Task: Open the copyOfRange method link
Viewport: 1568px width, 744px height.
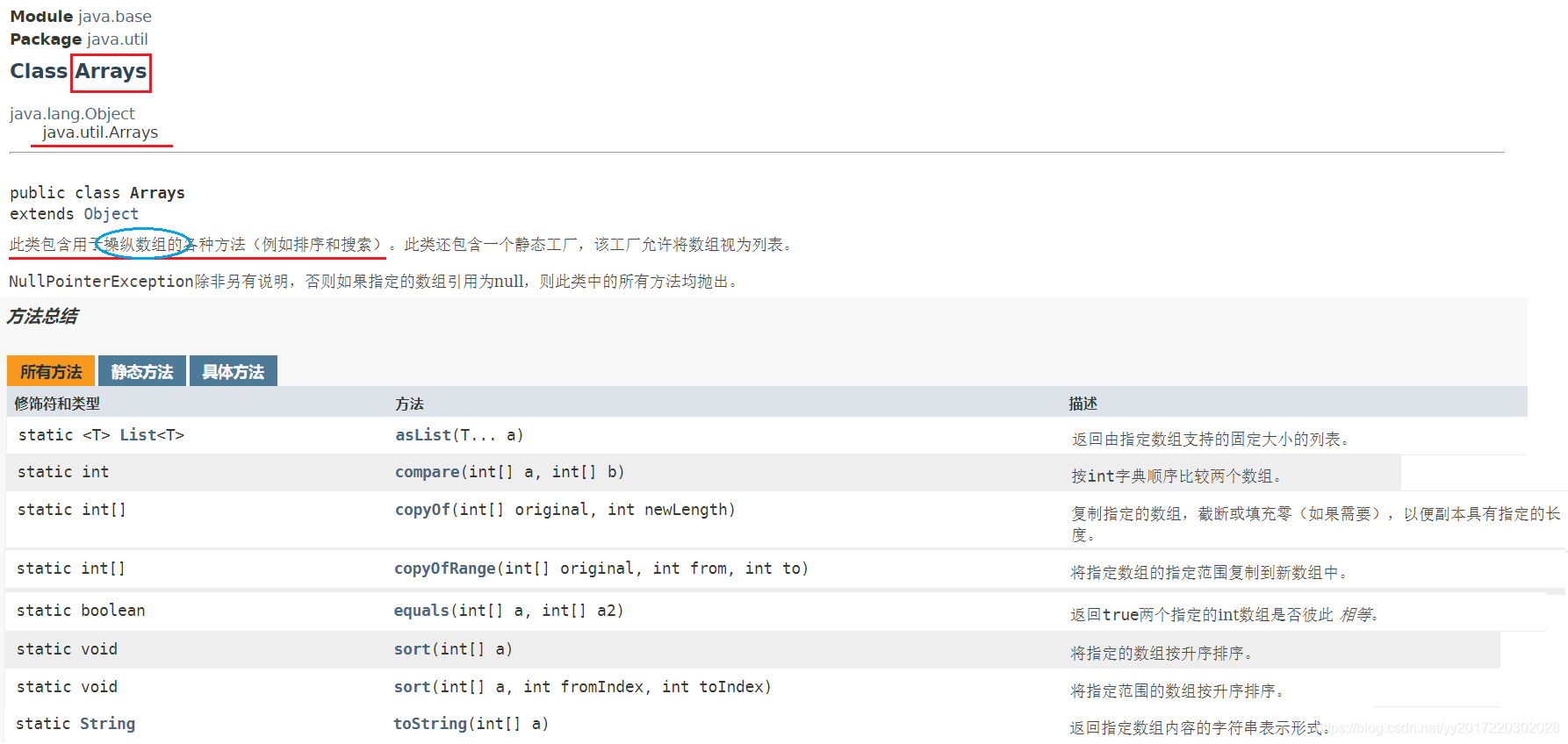Action: (445, 569)
